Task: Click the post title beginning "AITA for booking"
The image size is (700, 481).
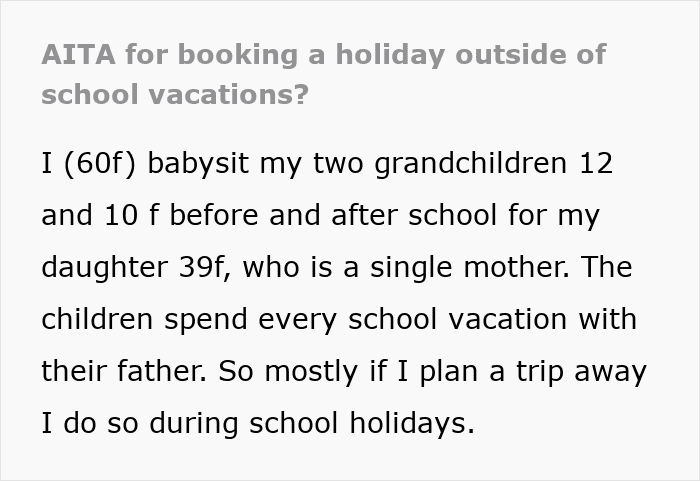Action: point(324,75)
